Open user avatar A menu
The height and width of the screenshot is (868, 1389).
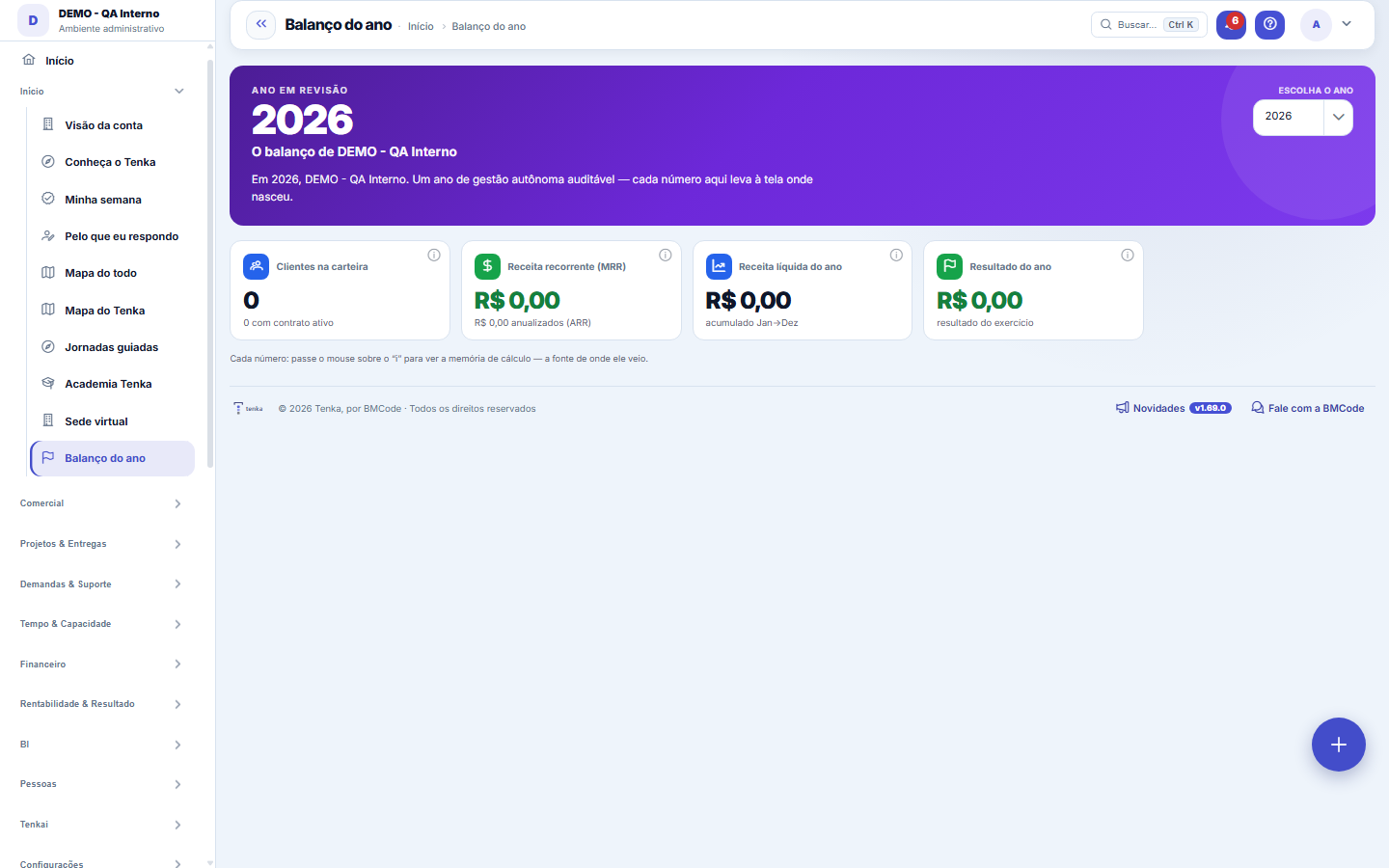coord(1316,24)
